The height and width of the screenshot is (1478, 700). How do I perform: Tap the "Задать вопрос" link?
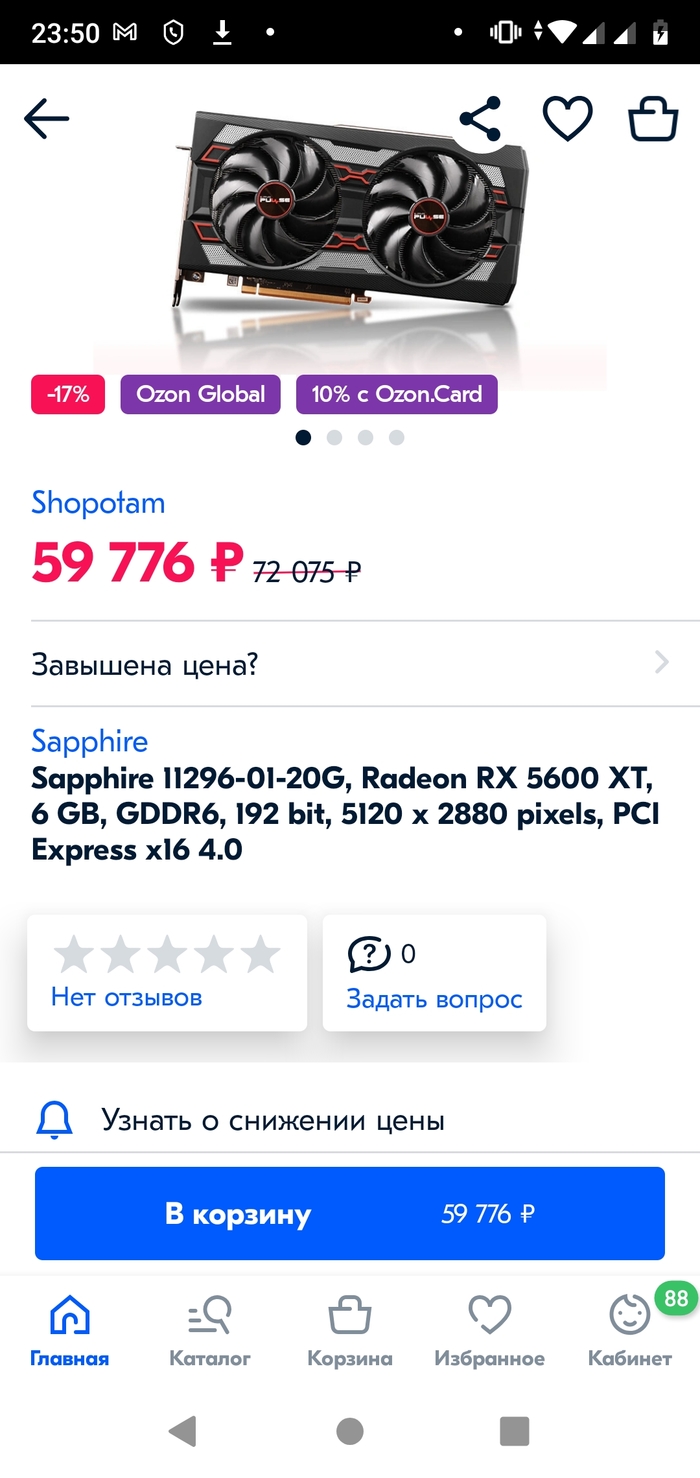(x=434, y=998)
